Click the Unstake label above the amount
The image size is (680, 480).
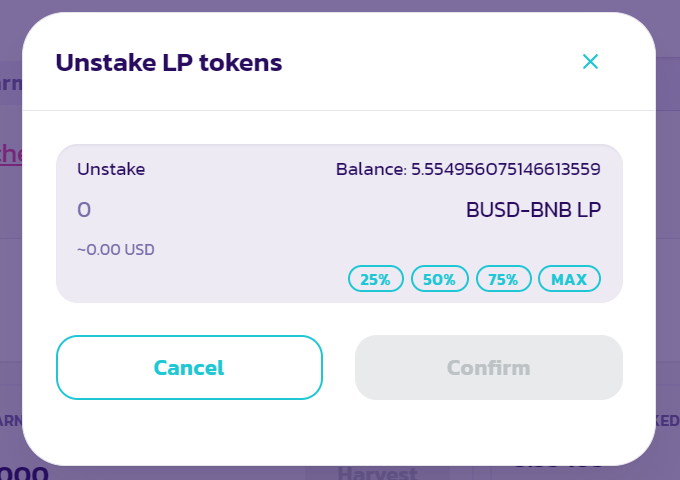(x=111, y=169)
